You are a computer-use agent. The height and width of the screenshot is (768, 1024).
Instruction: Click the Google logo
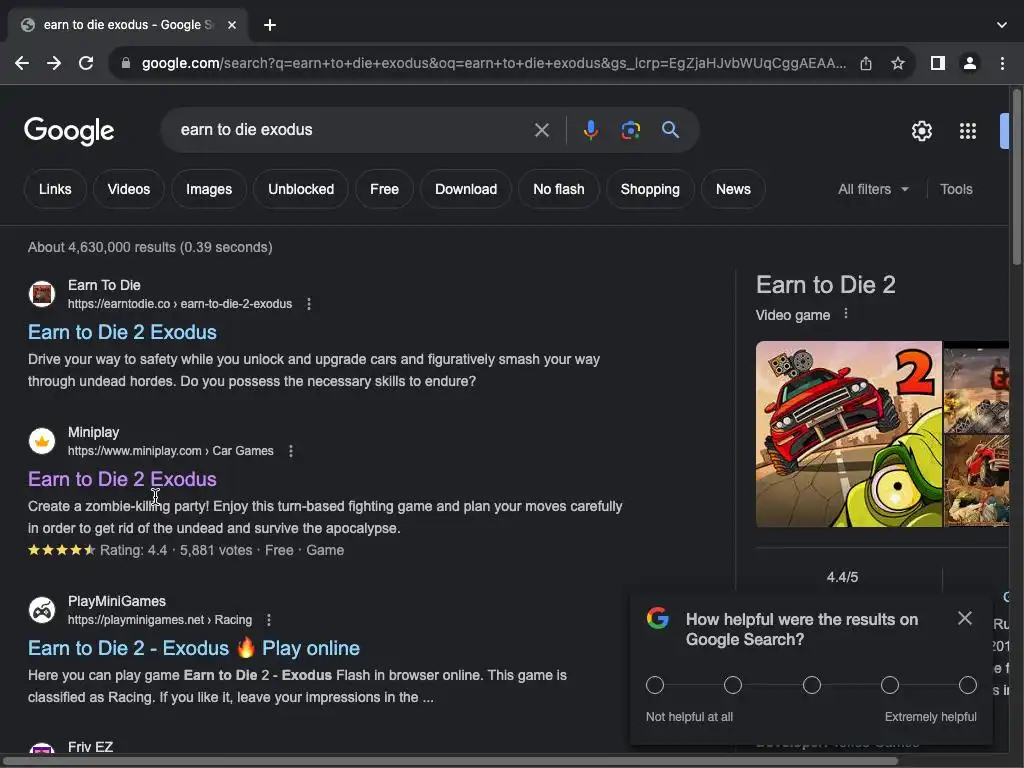click(69, 131)
